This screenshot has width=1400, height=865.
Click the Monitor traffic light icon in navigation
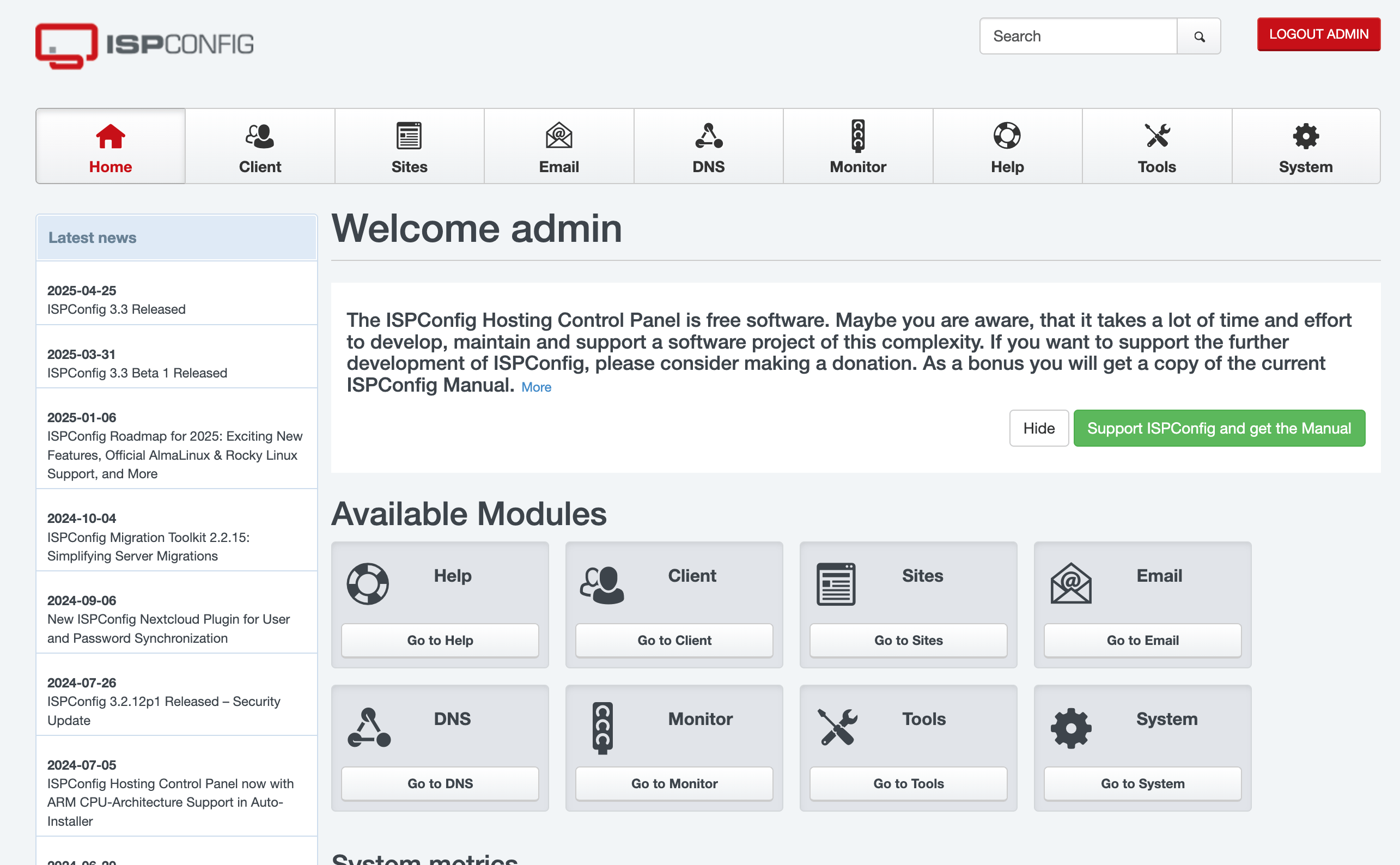click(858, 136)
